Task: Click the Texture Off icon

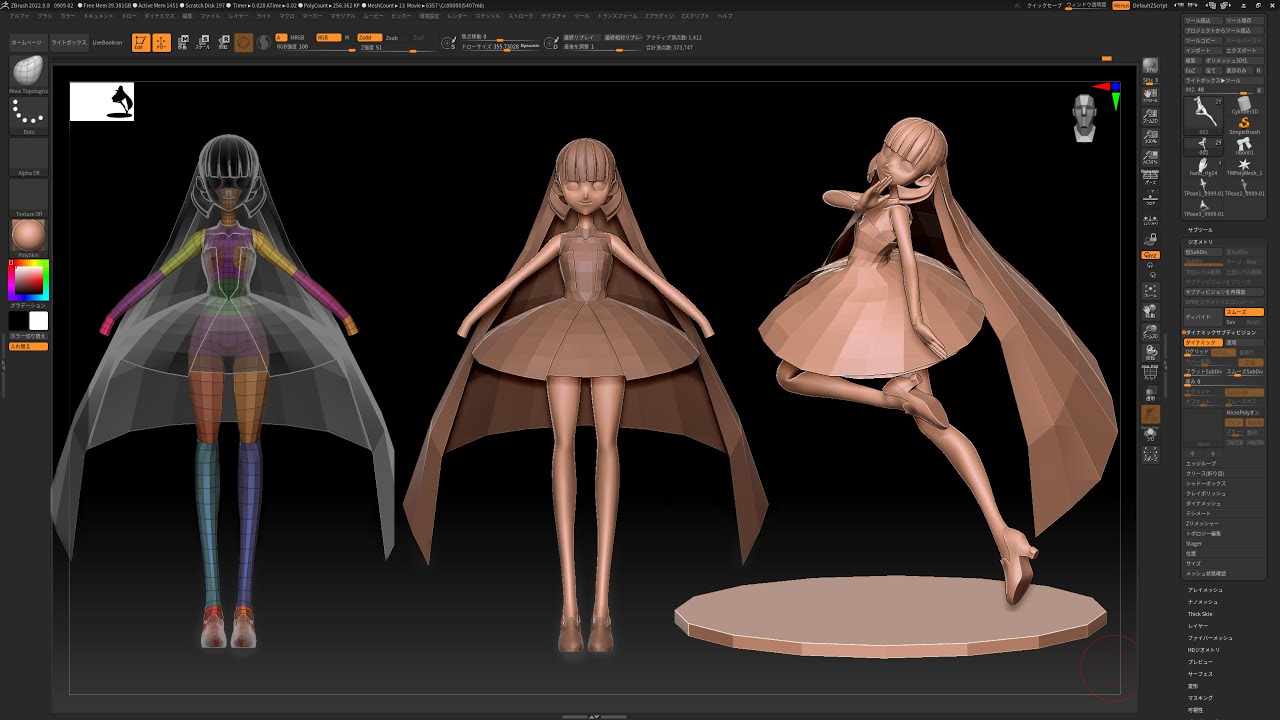Action: pyautogui.click(x=28, y=195)
